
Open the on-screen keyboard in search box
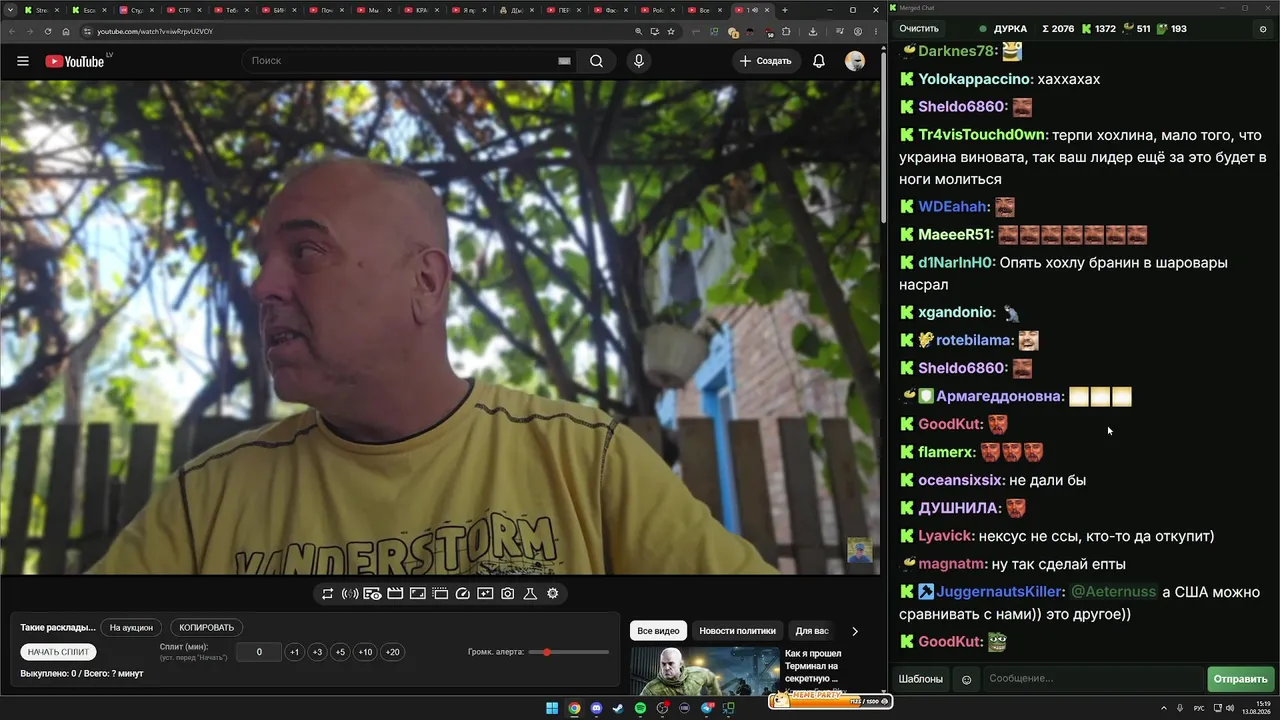point(565,61)
